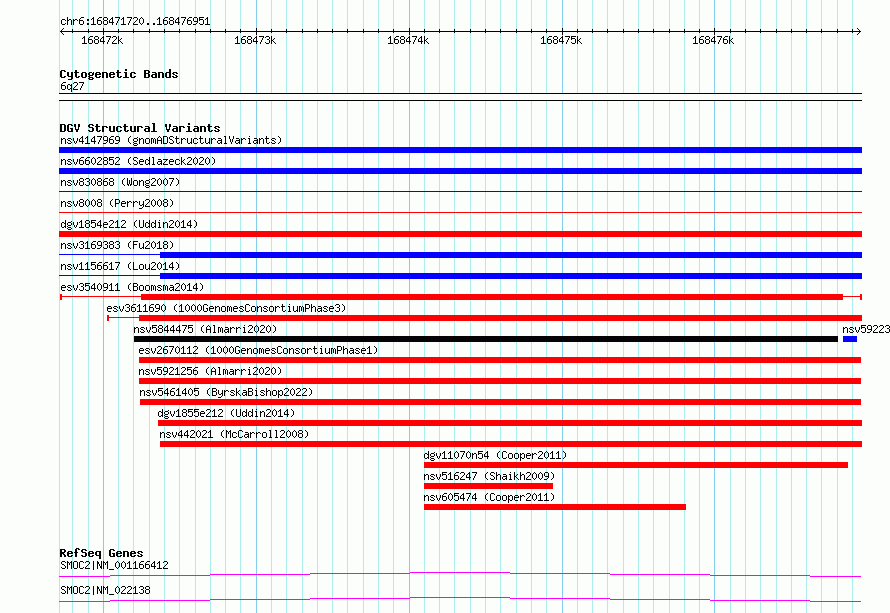Click the red bar below nsv605474 label
890x613 pixels.
pos(555,507)
